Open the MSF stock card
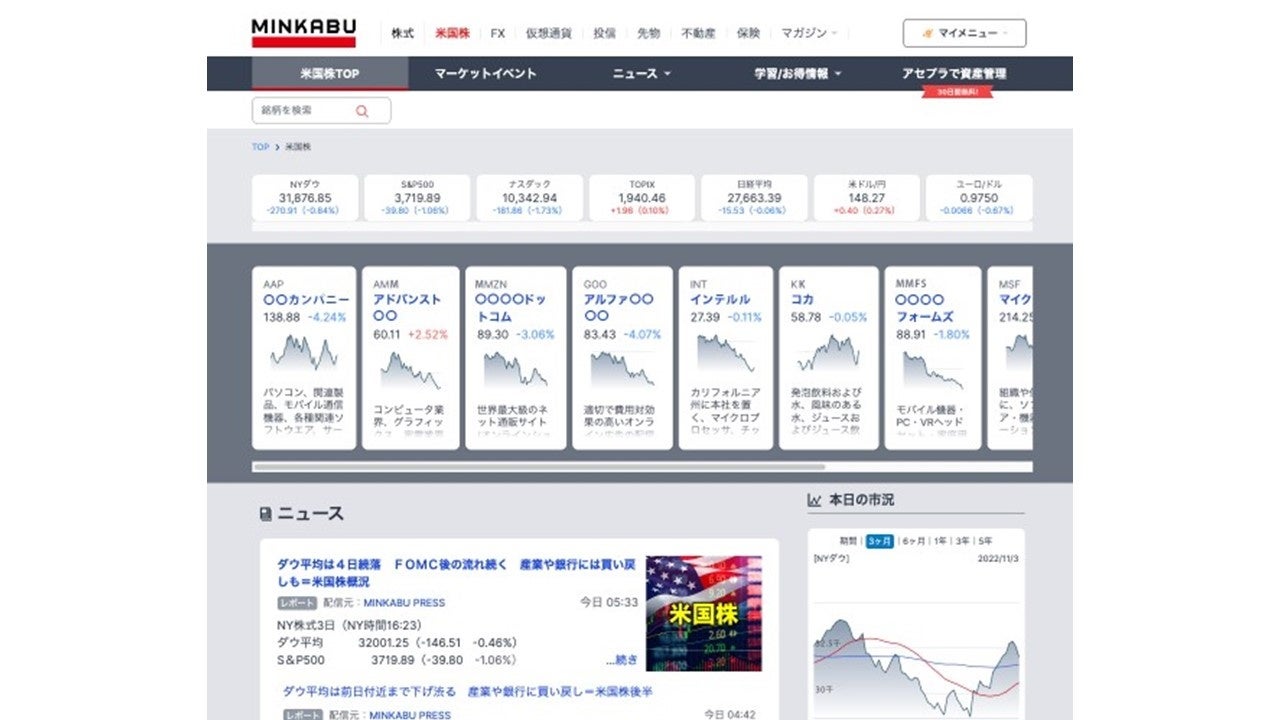This screenshot has width=1280, height=720. (x=1010, y=357)
